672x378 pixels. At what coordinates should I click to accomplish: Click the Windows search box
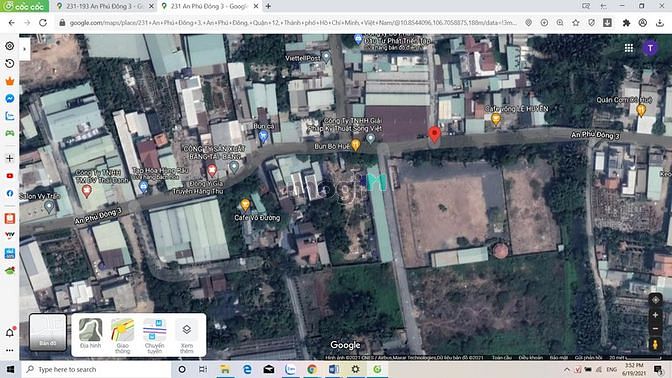pos(95,369)
